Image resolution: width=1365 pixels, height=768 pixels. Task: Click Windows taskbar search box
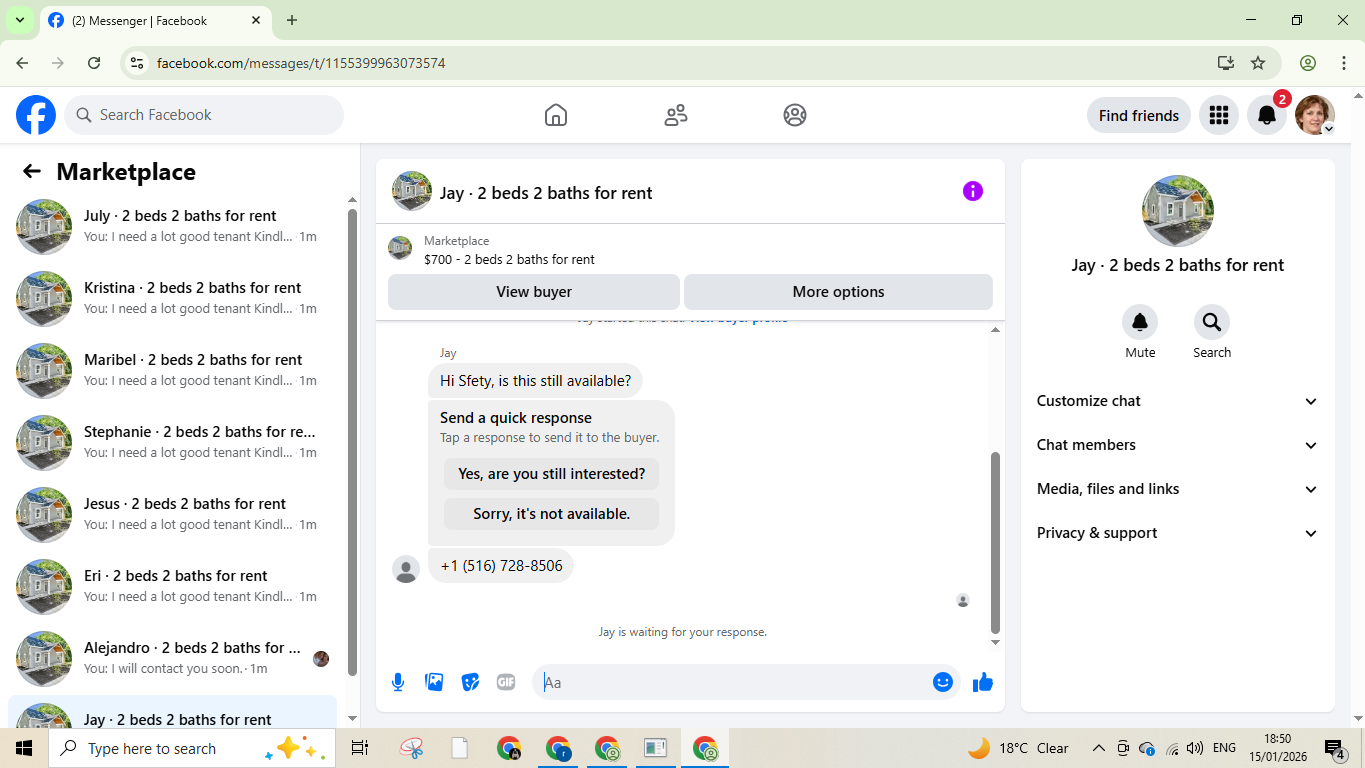192,748
